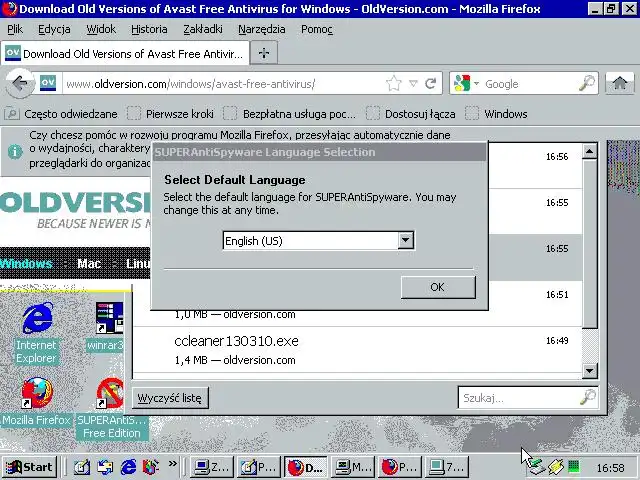Select the Mozilla Firefox desktop shortcut
This screenshot has height=480, width=640.
coord(37,402)
